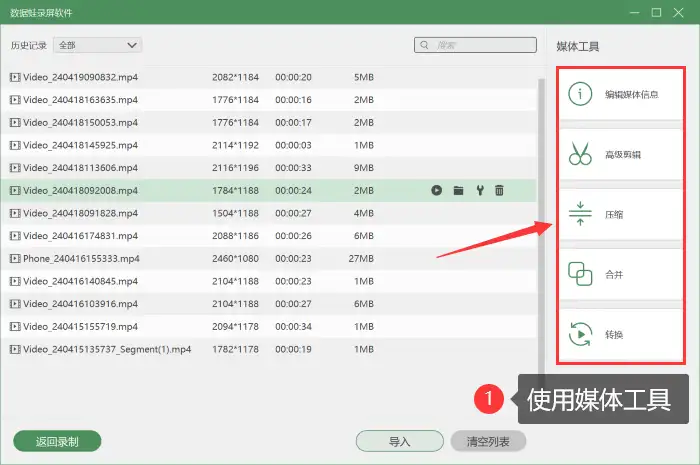
Task: Click the 返回录制 button
Action: coord(57,441)
